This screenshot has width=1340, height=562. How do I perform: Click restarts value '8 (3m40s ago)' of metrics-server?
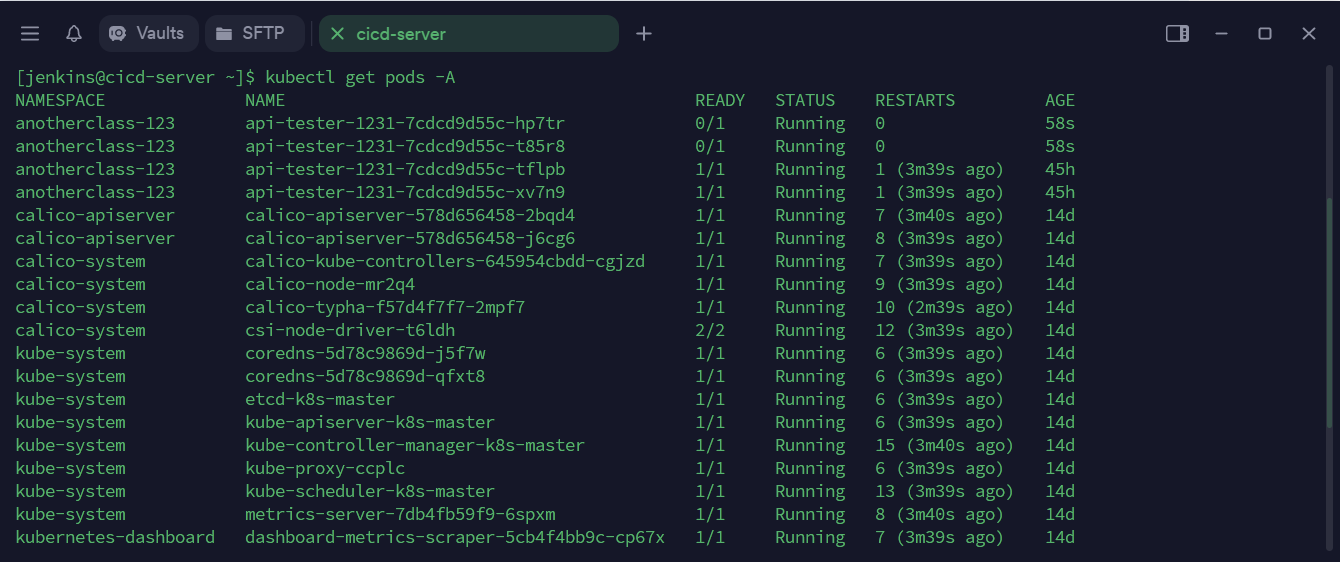[x=939, y=514]
